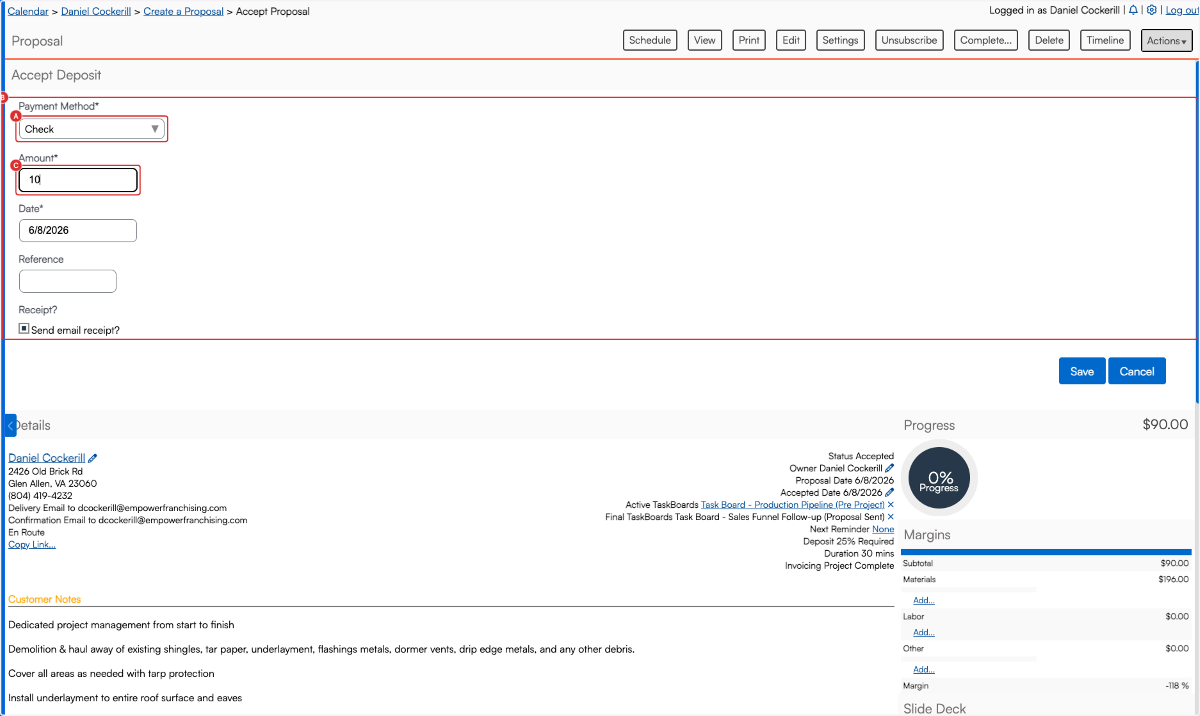The image size is (1200, 716).
Task: Collapse the sidebar with the blue chevron tab
Action: pyautogui.click(x=10, y=425)
